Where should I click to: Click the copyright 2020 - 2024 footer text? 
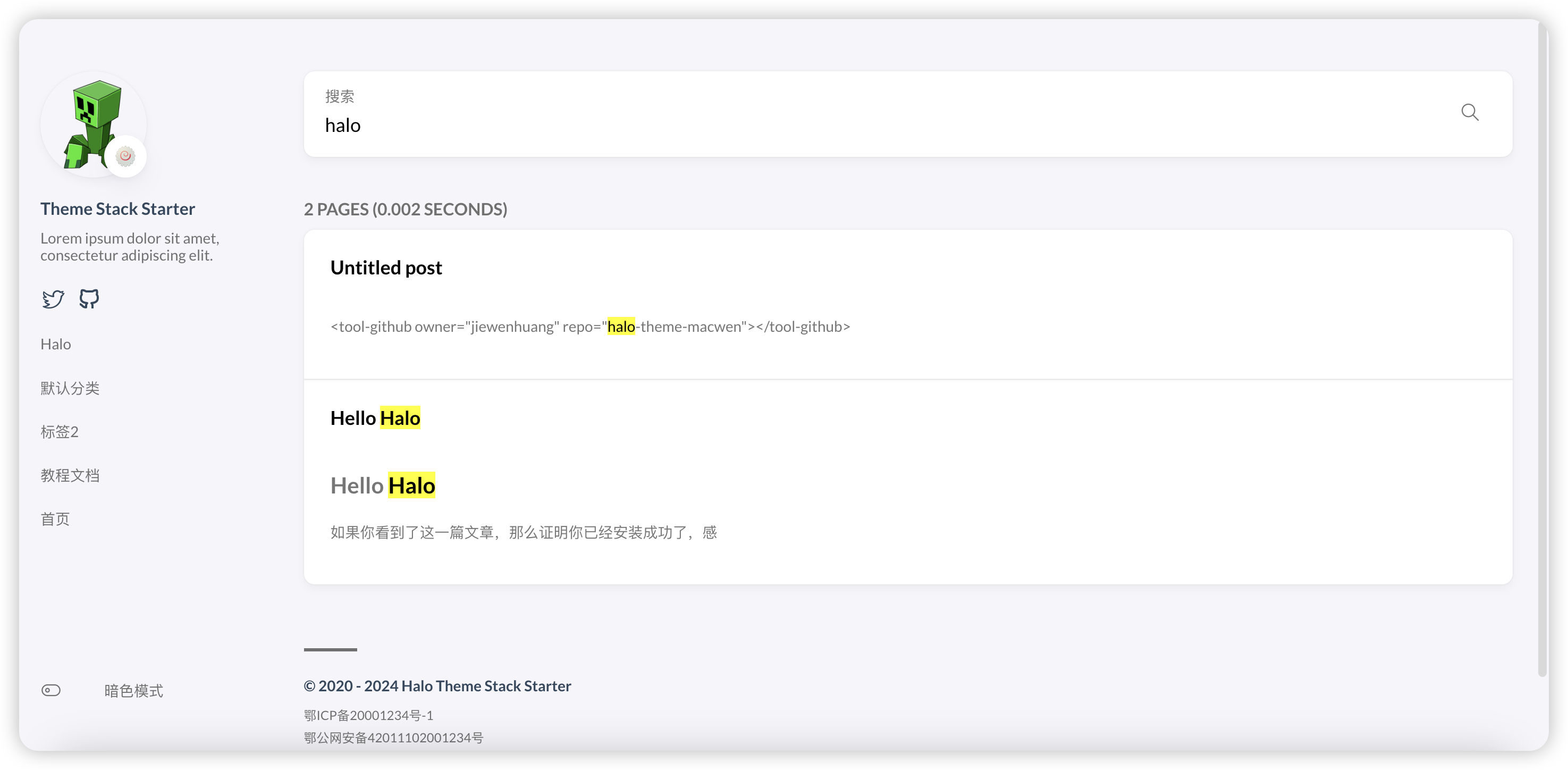point(437,686)
